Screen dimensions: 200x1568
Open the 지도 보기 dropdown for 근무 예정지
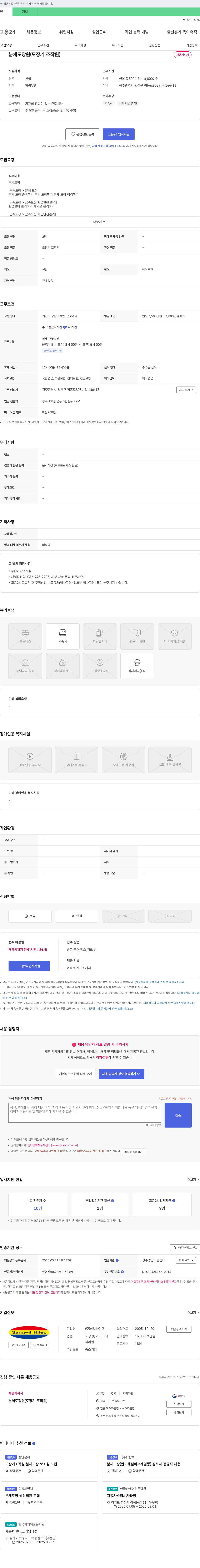[186, 390]
